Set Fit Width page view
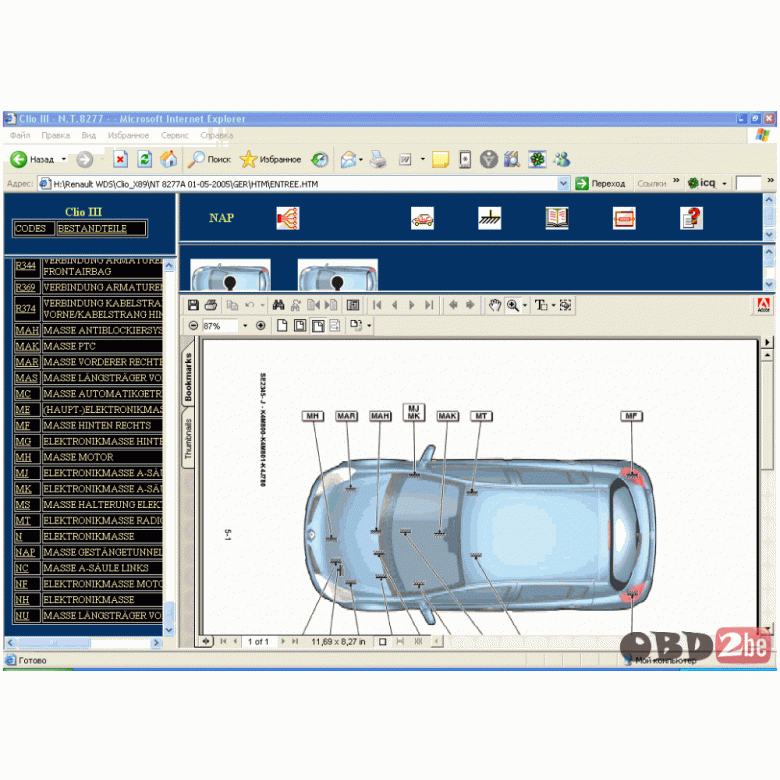 (318, 326)
